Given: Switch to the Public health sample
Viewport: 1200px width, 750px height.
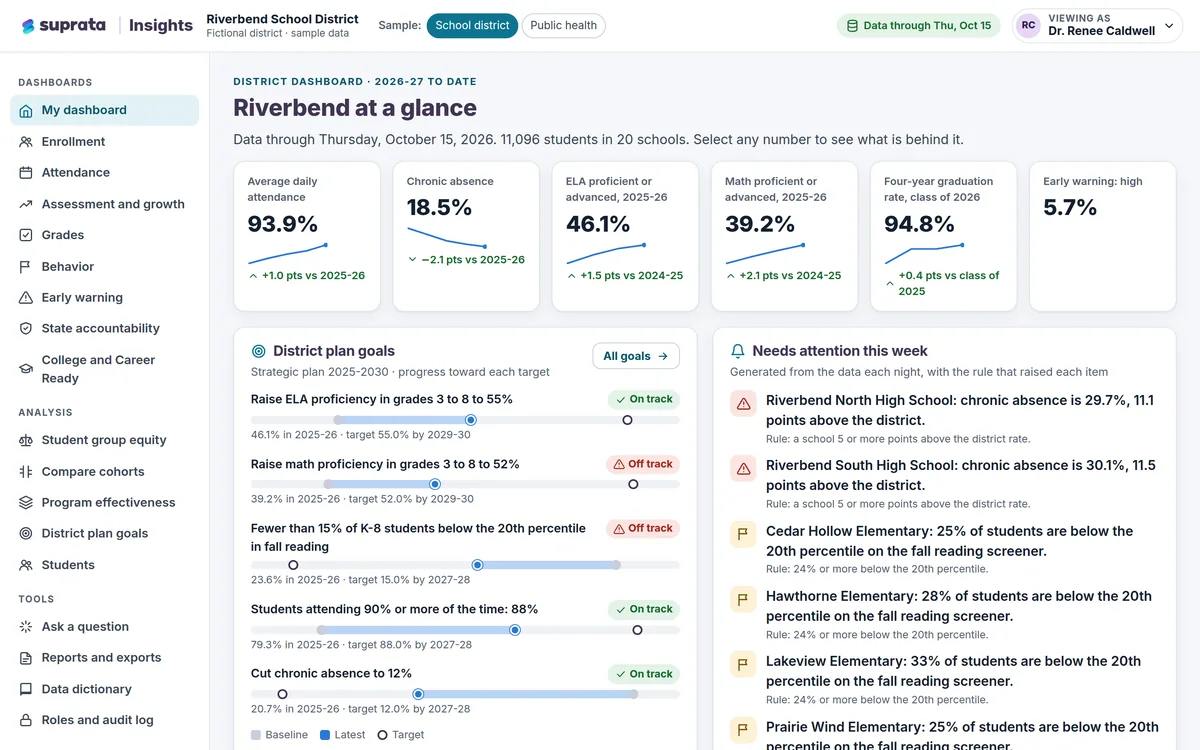Looking at the screenshot, I should pyautogui.click(x=563, y=26).
